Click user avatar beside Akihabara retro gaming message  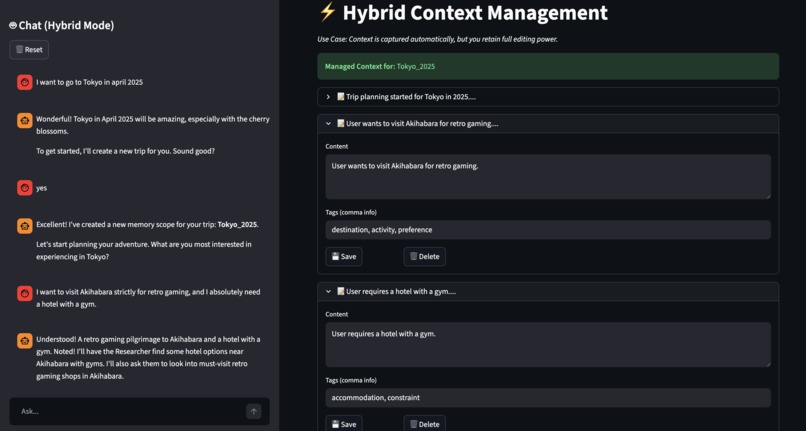coord(25,293)
